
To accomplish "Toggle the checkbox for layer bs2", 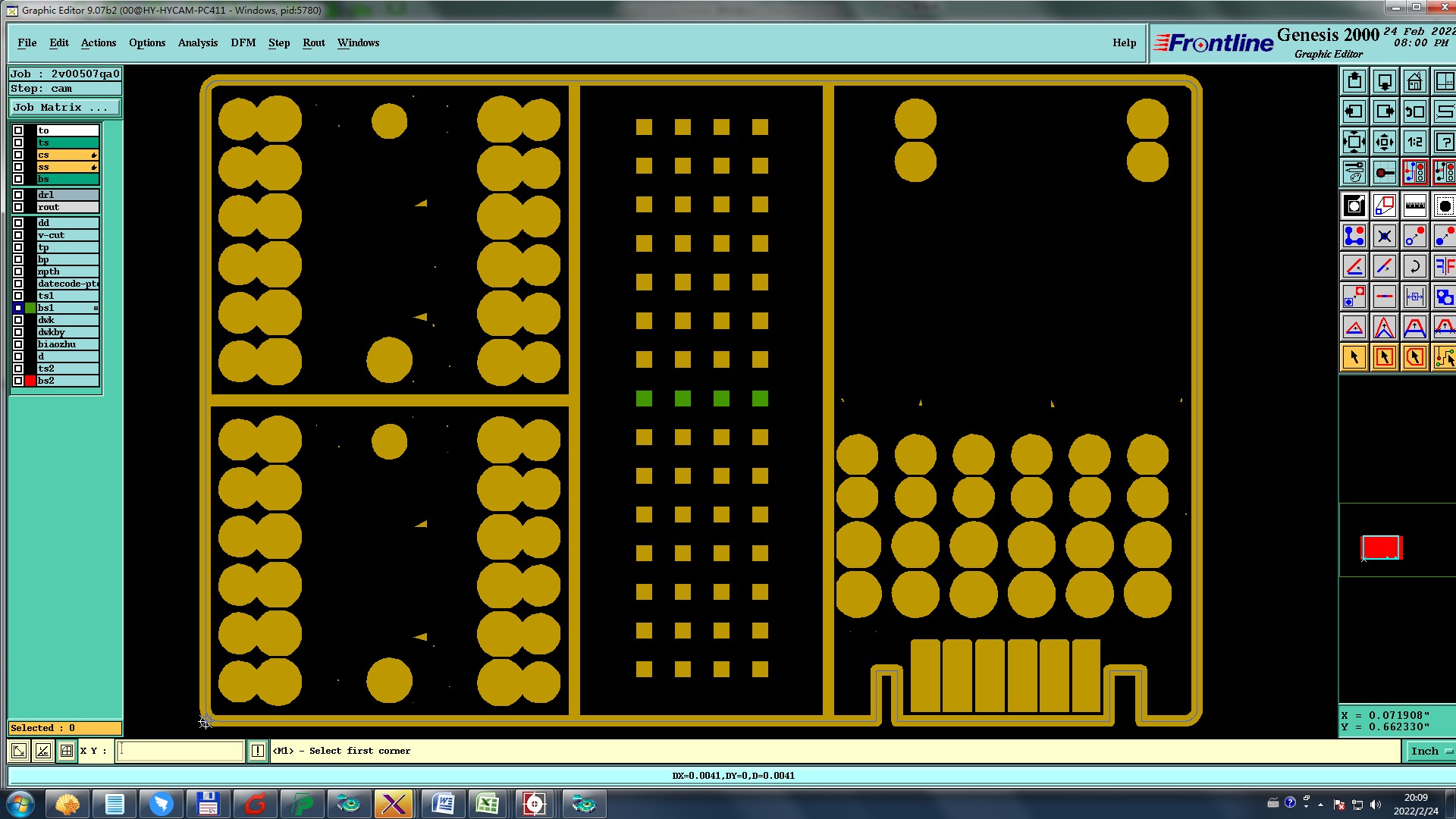I will coord(18,381).
